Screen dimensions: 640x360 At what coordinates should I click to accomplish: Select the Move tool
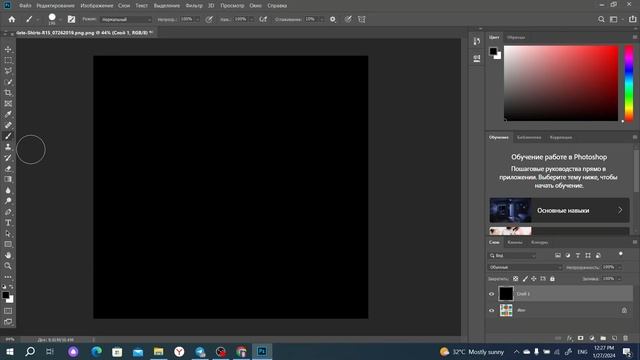click(8, 49)
